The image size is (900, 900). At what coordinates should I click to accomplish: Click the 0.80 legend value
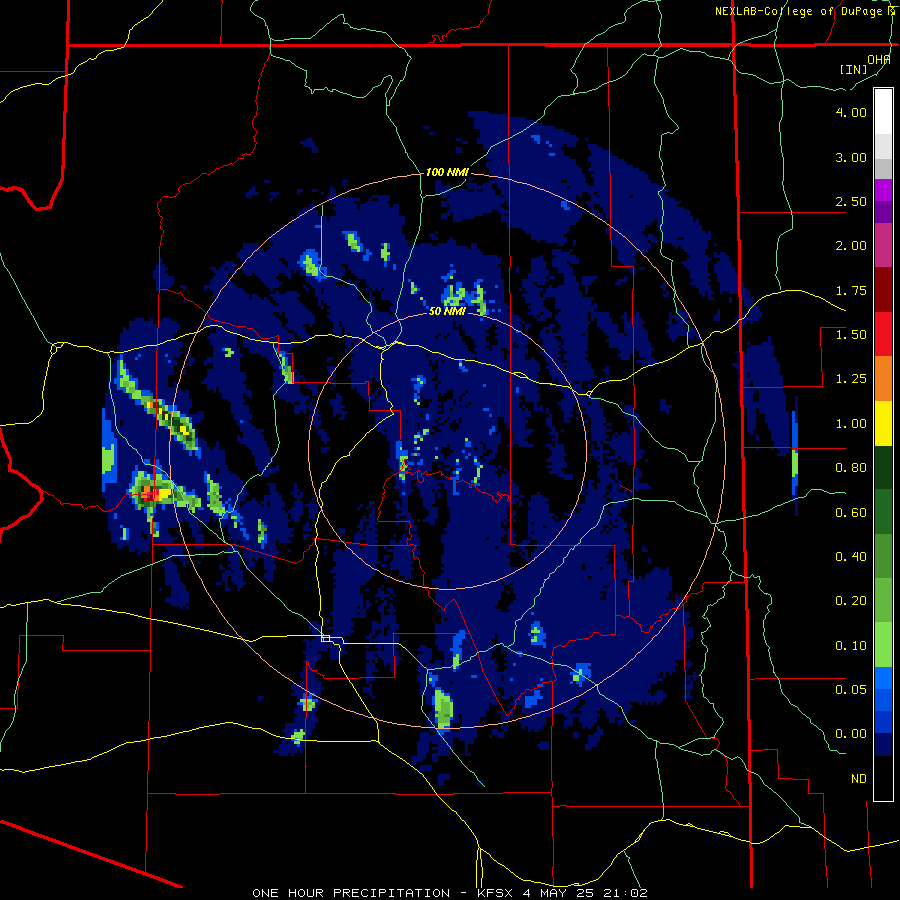pos(851,468)
